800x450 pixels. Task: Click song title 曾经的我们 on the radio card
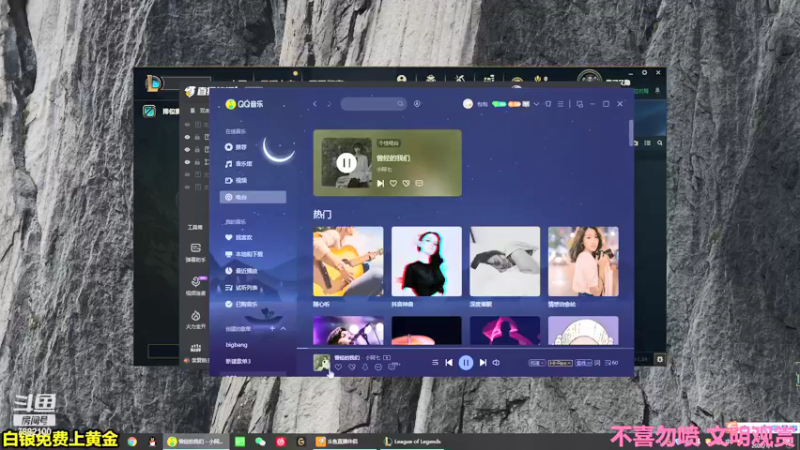pos(393,158)
